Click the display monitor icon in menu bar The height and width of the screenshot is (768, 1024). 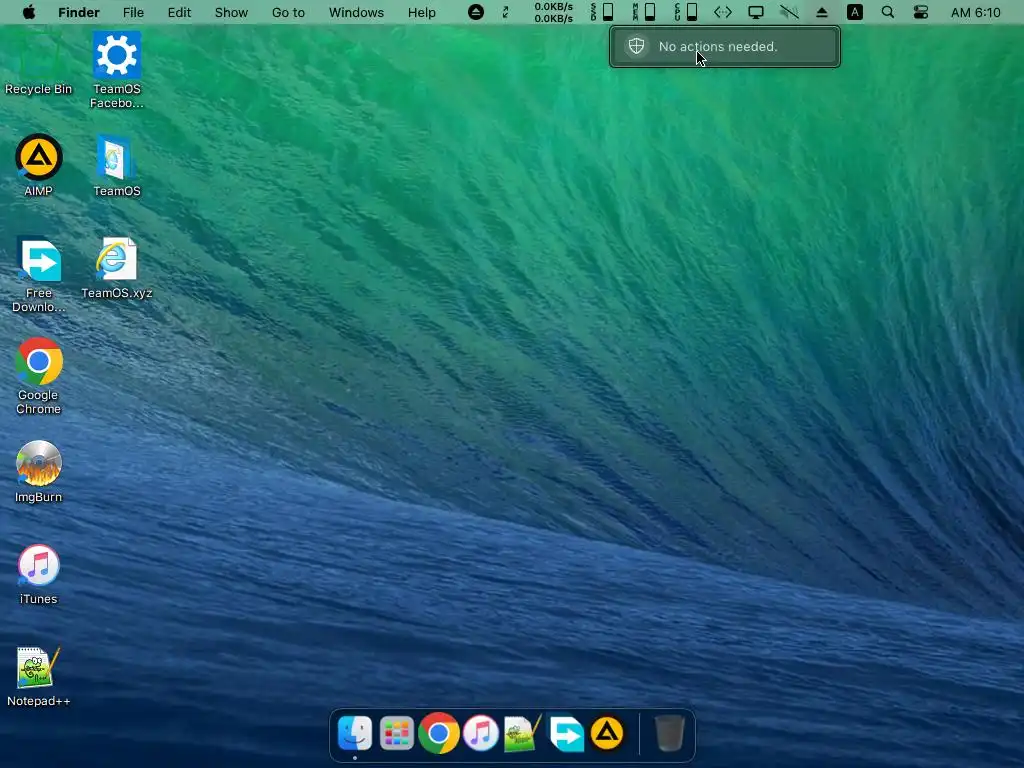click(756, 12)
